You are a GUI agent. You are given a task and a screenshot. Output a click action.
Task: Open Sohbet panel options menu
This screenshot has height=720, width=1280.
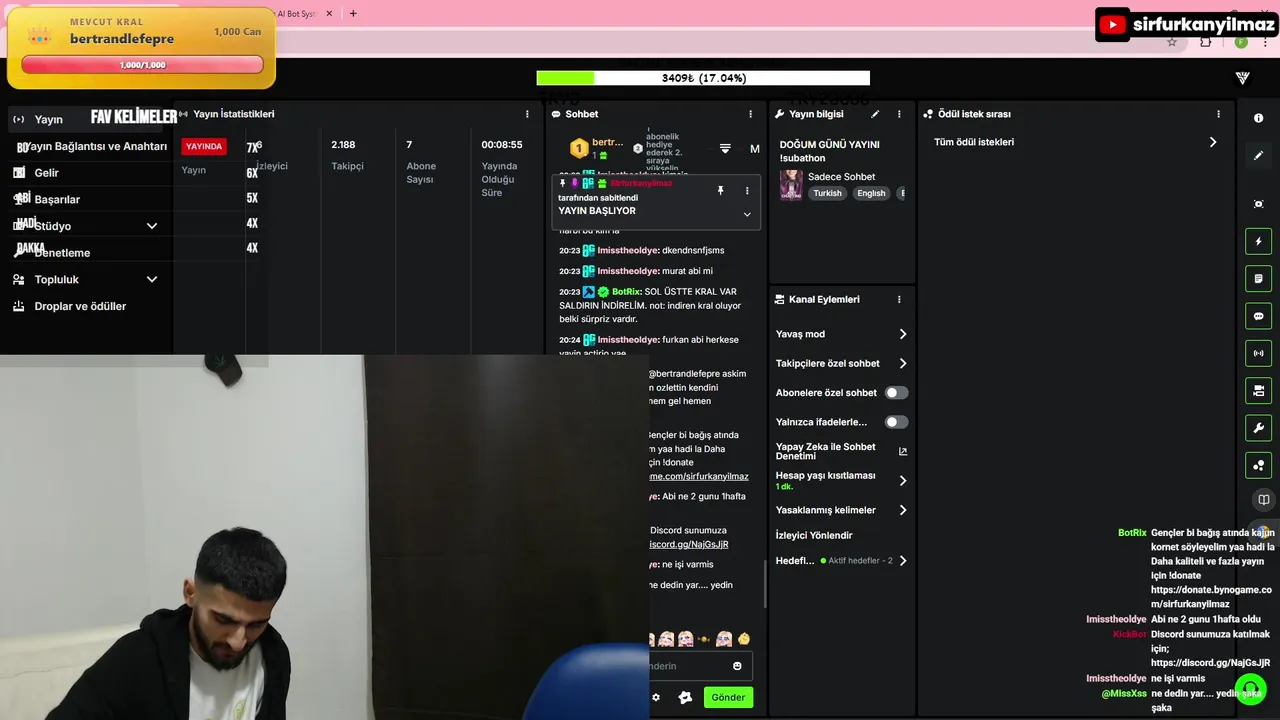(750, 114)
